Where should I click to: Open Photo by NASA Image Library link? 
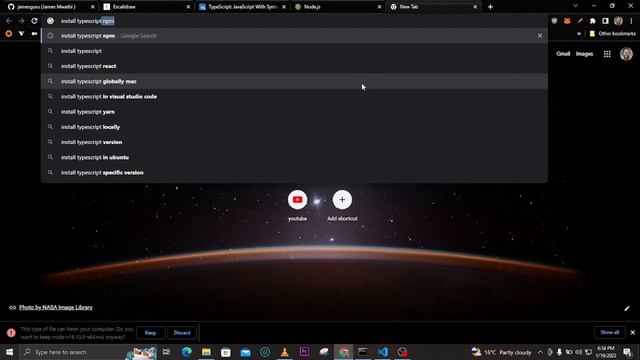point(56,307)
